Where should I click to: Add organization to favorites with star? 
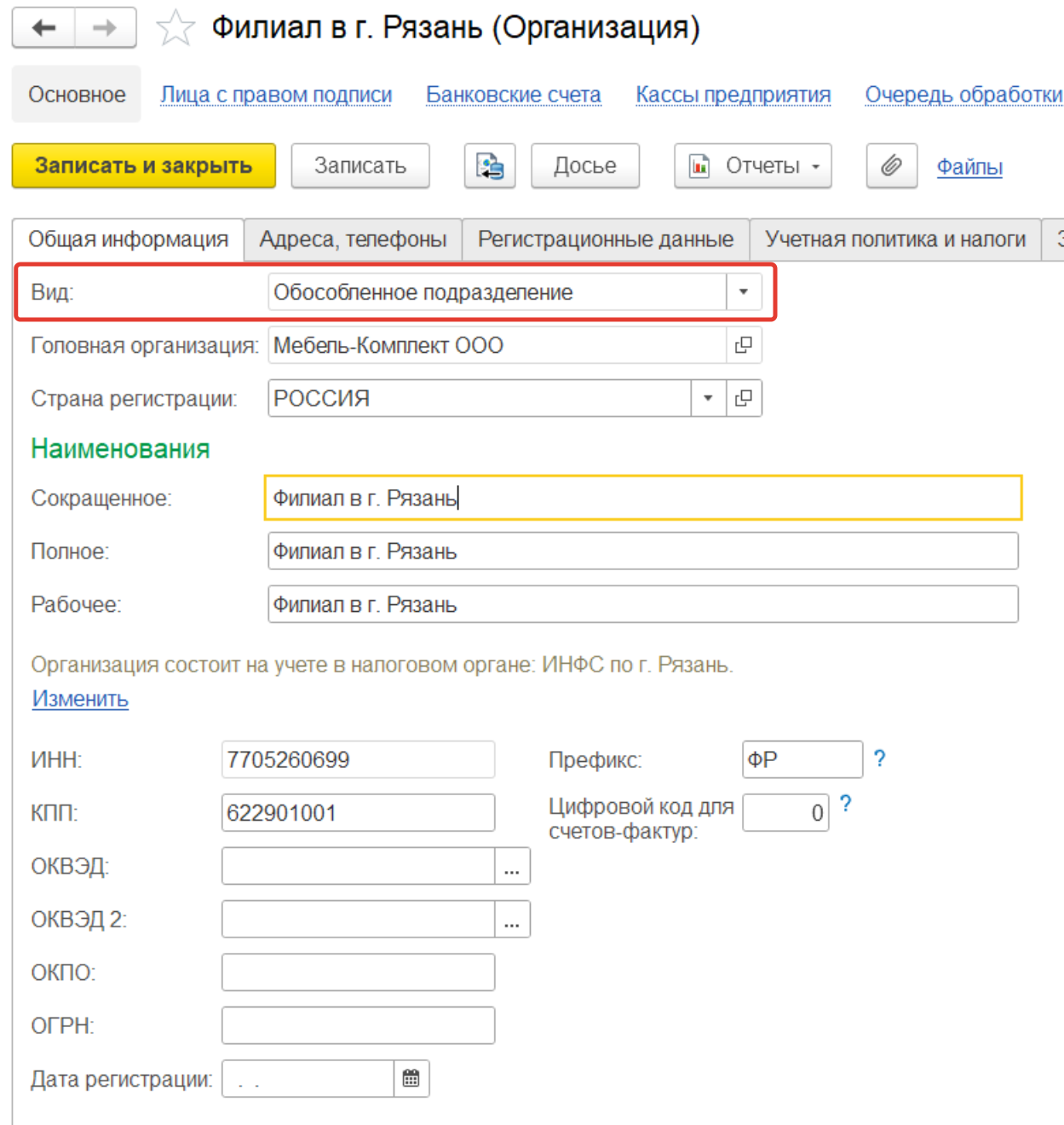tap(175, 28)
